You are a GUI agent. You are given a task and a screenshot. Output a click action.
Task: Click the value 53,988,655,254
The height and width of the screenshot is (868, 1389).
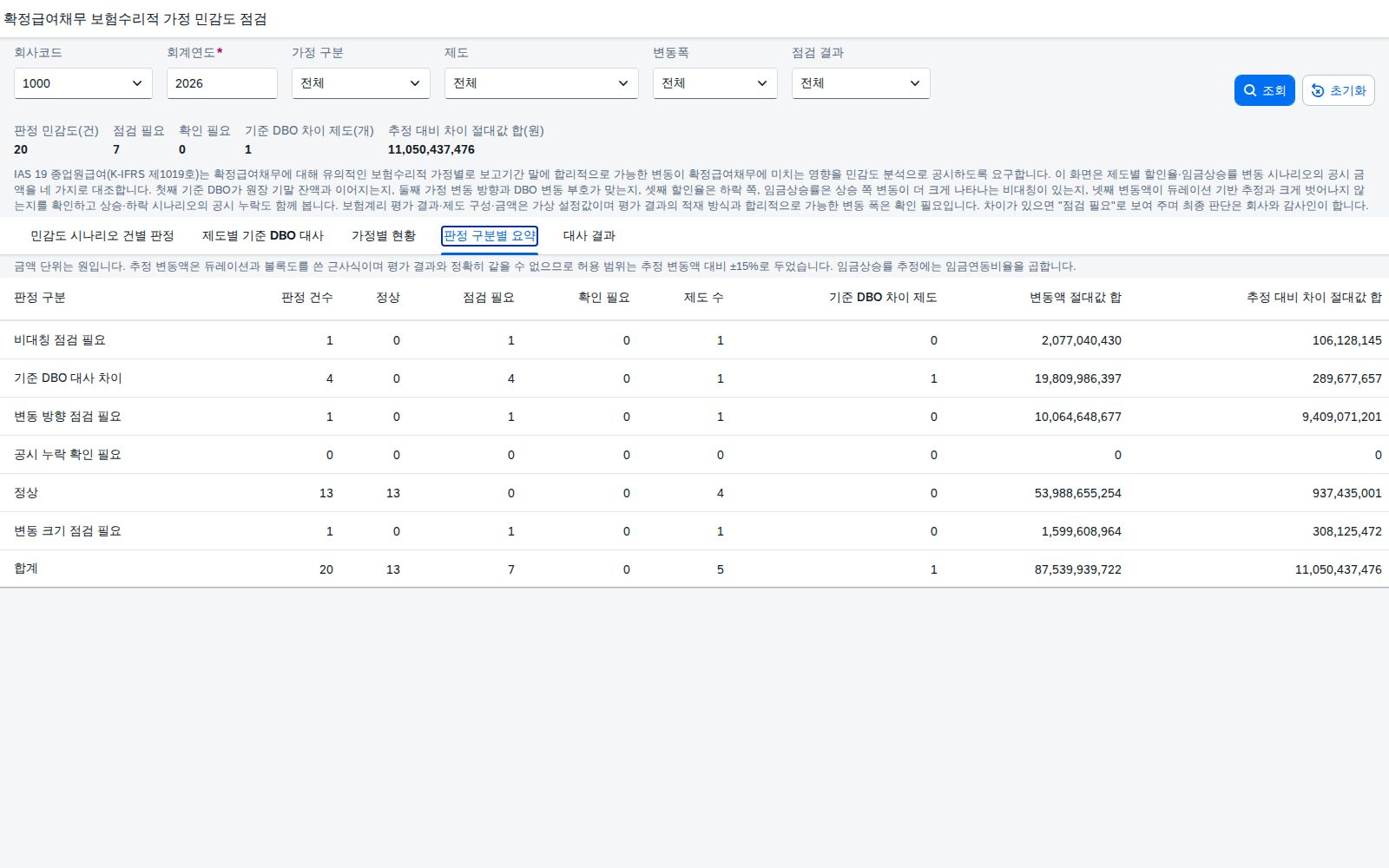(1078, 493)
